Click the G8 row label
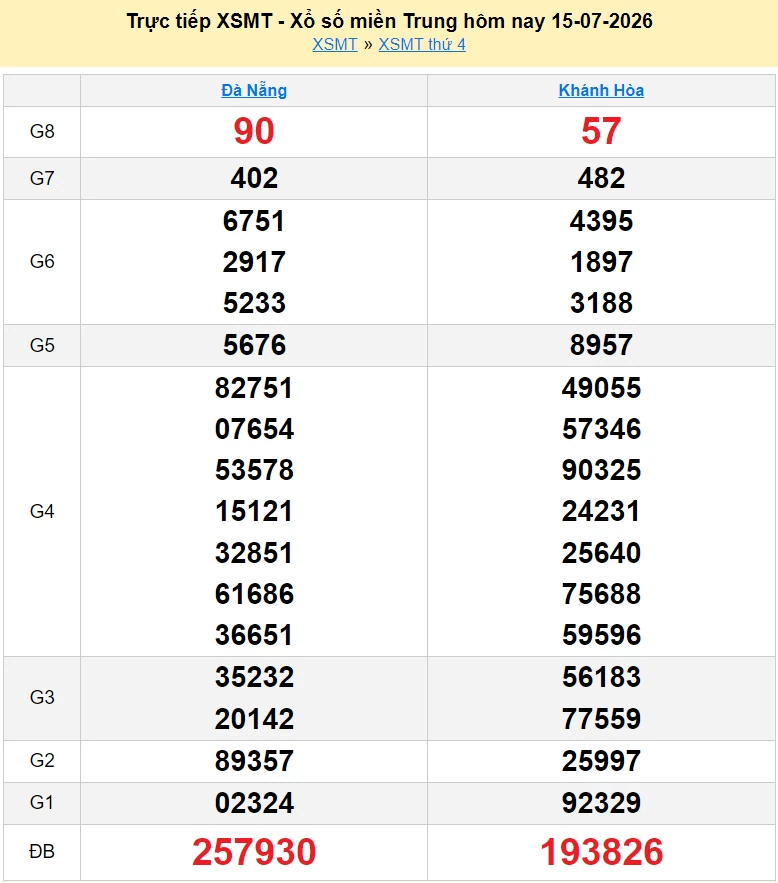 pos(42,131)
